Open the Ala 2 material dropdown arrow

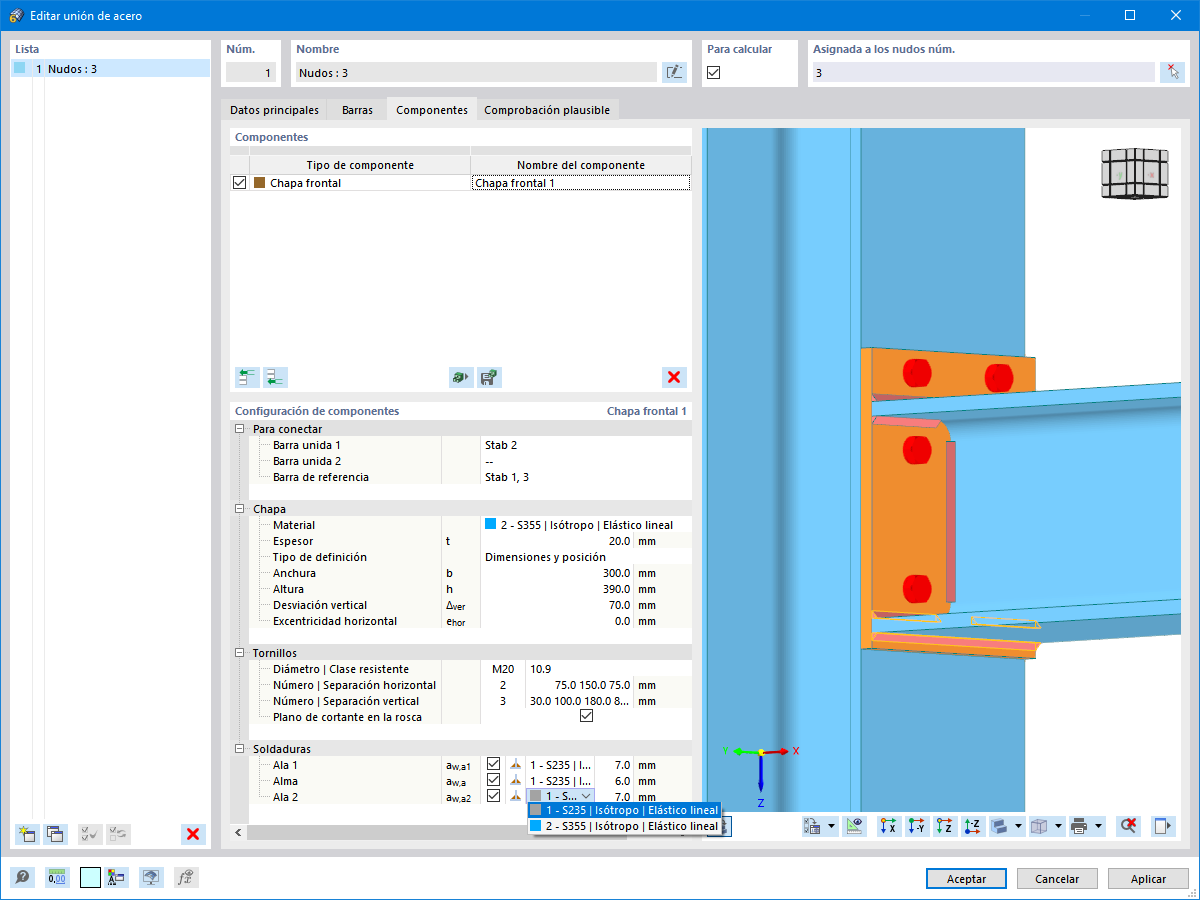(x=585, y=797)
